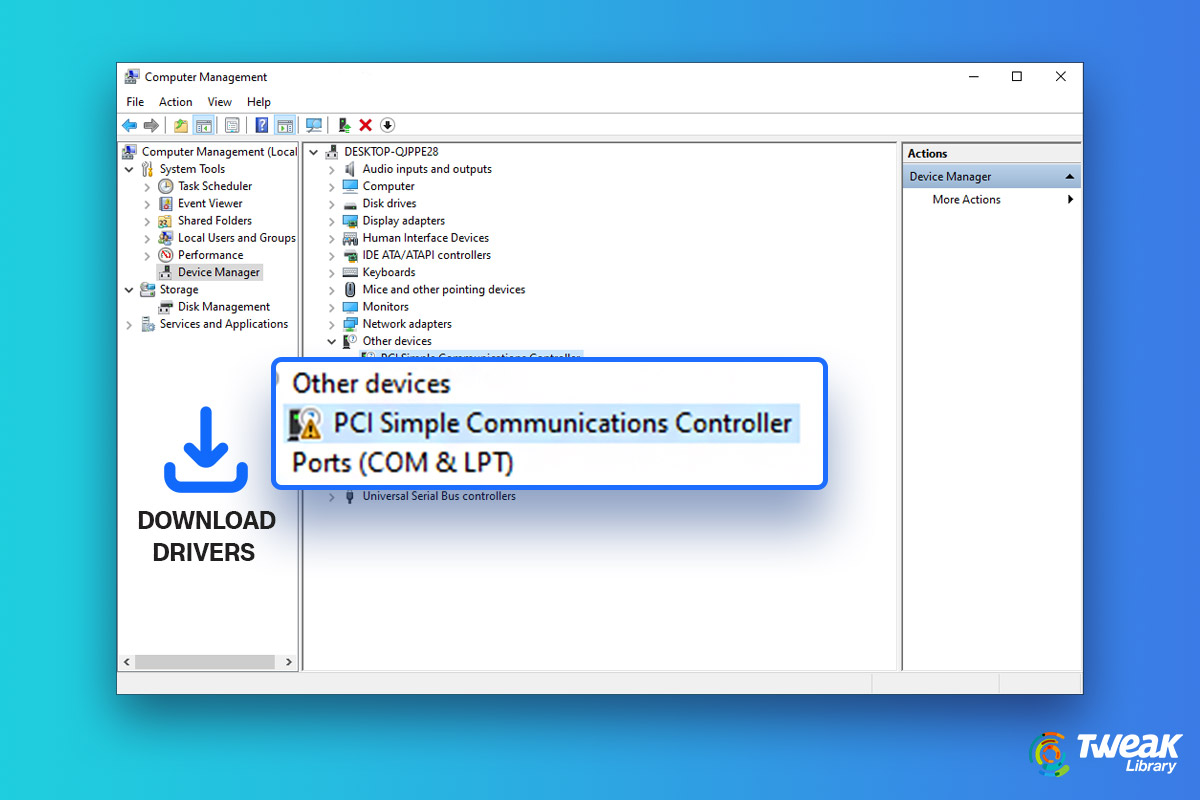
Task: Click the properties toolbar icon
Action: click(231, 124)
